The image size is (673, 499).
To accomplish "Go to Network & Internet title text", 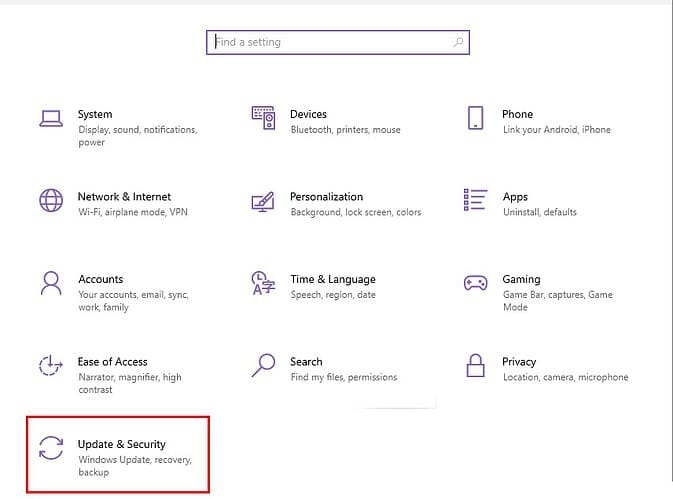I will coord(124,197).
